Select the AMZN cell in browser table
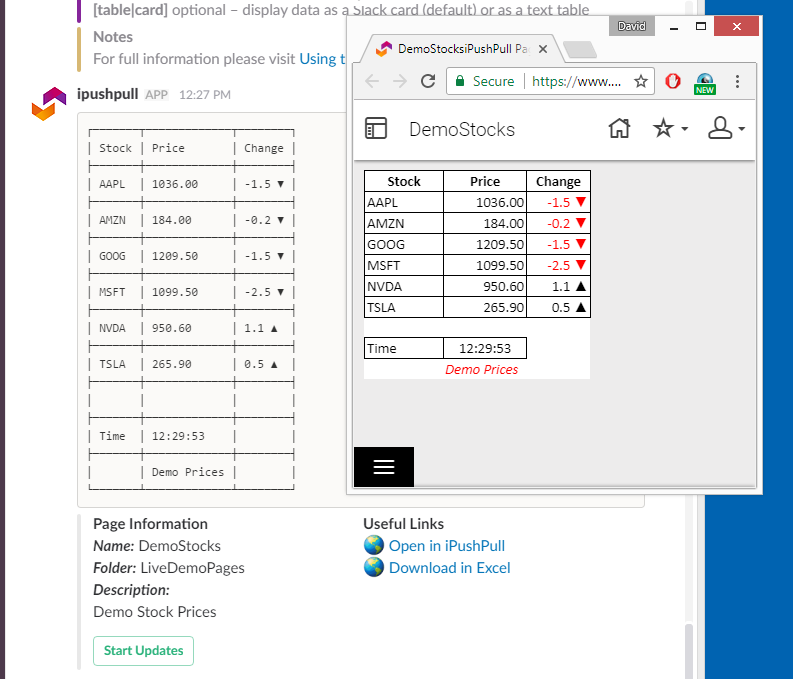This screenshot has width=793, height=679. (x=404, y=223)
